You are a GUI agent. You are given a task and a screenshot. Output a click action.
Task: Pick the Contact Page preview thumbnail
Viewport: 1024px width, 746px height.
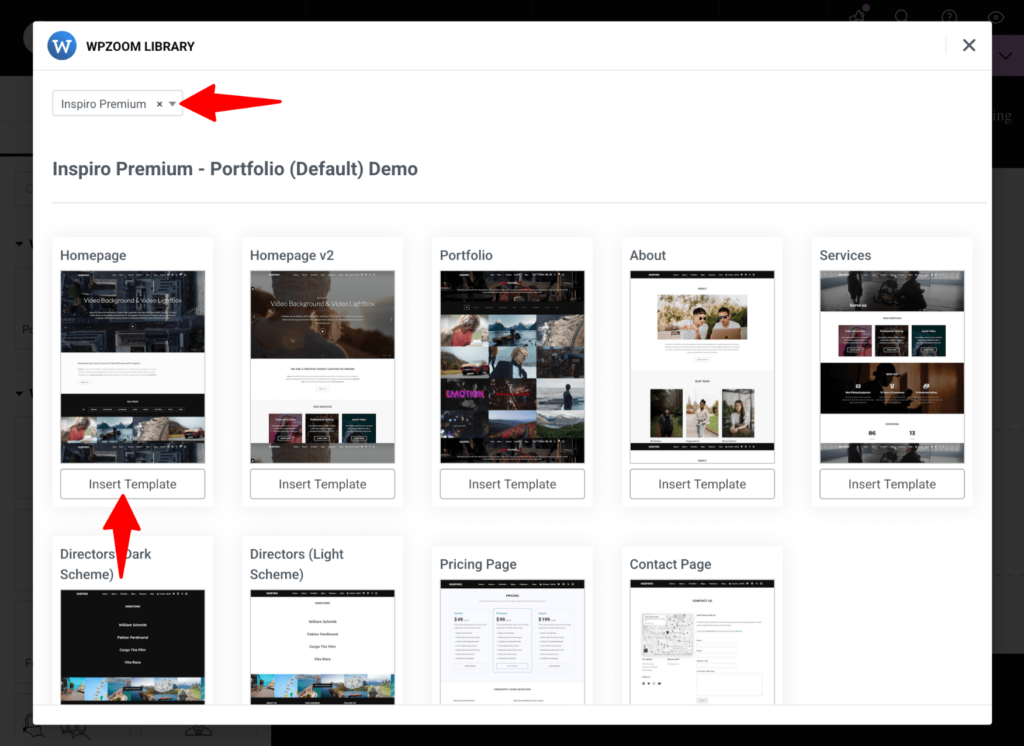click(702, 641)
